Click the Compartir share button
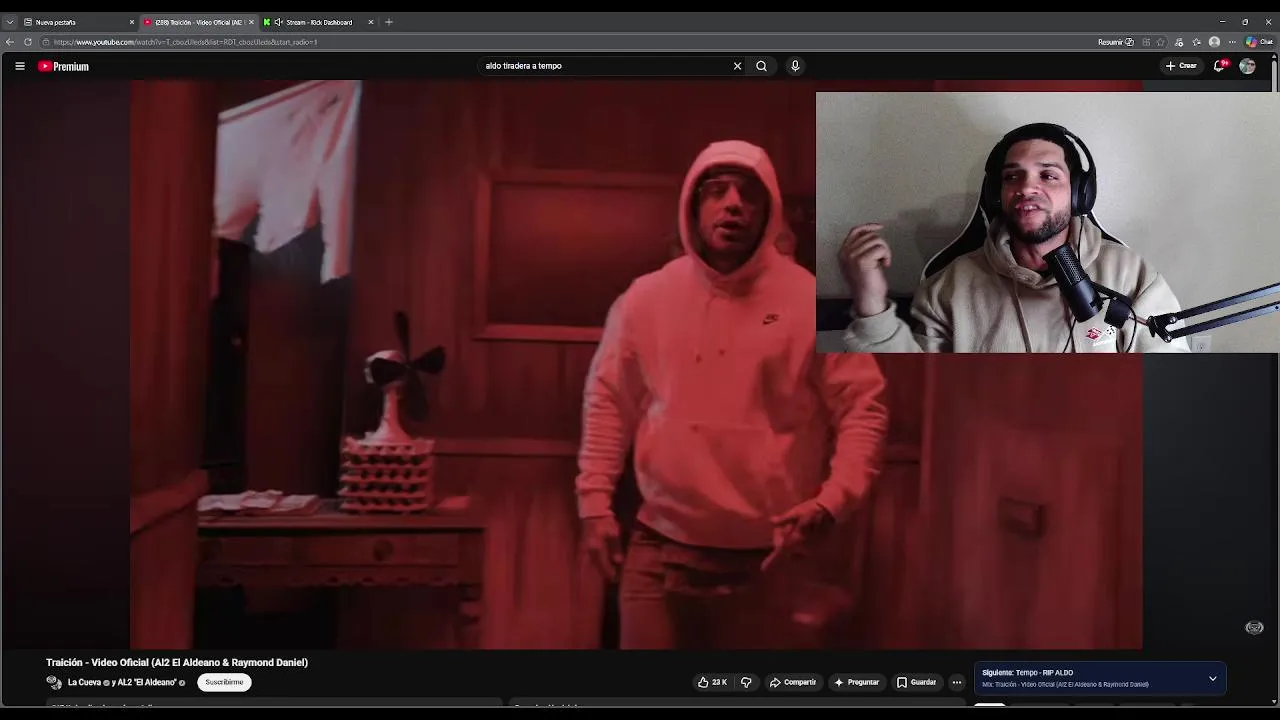Screen dimensions: 1280x720 point(793,682)
